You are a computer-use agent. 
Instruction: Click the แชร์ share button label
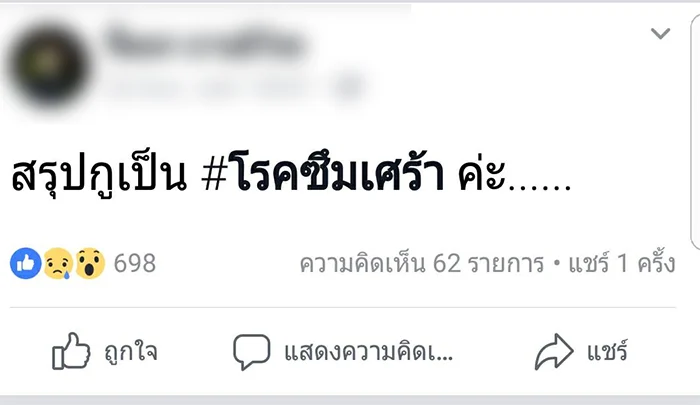[607, 351]
